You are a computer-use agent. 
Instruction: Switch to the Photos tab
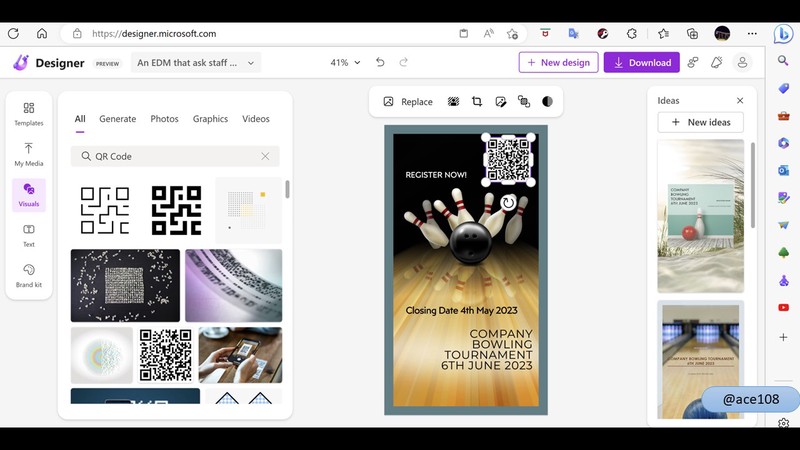(164, 118)
